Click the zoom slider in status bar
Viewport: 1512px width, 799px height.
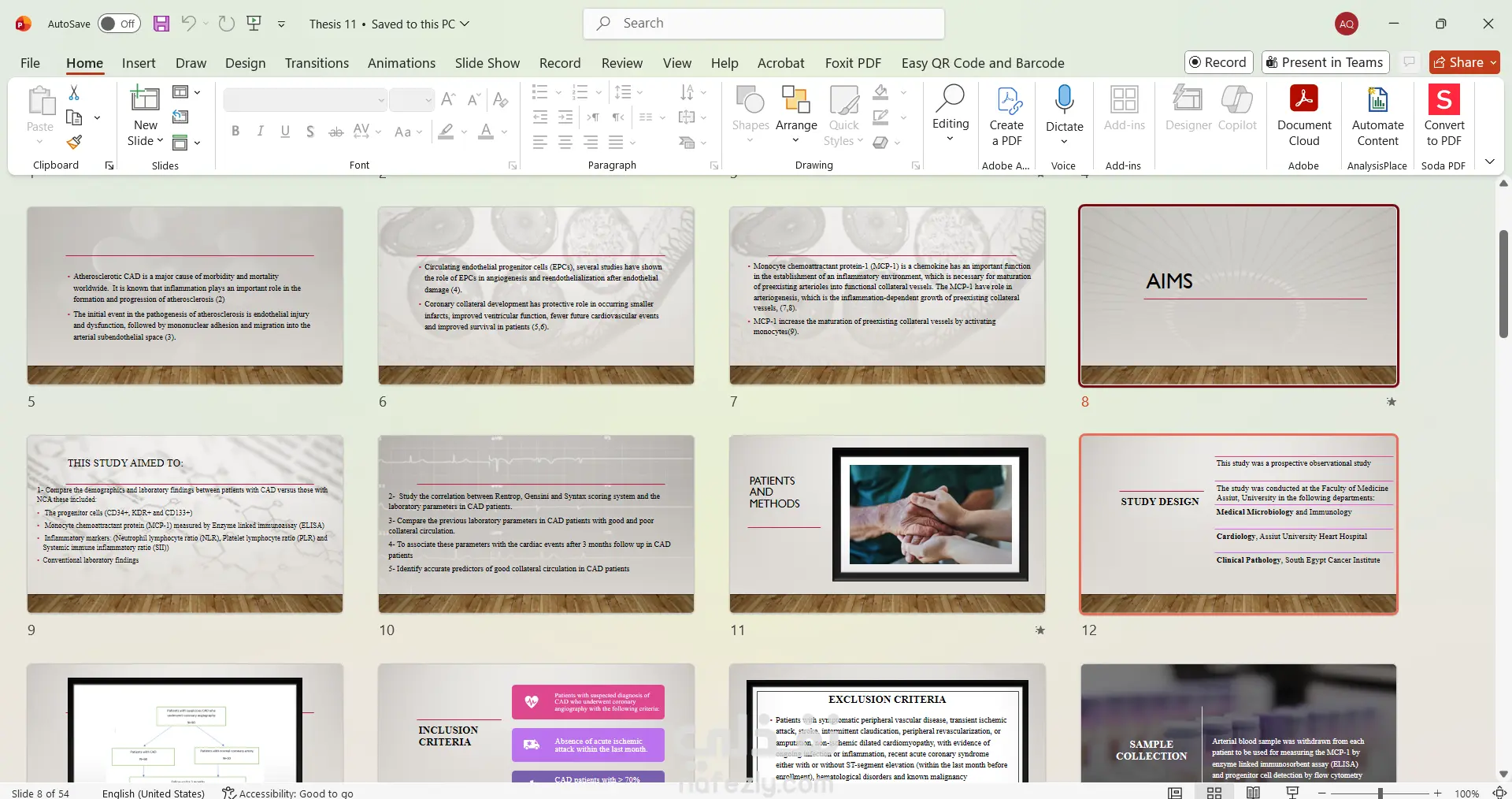(1380, 793)
